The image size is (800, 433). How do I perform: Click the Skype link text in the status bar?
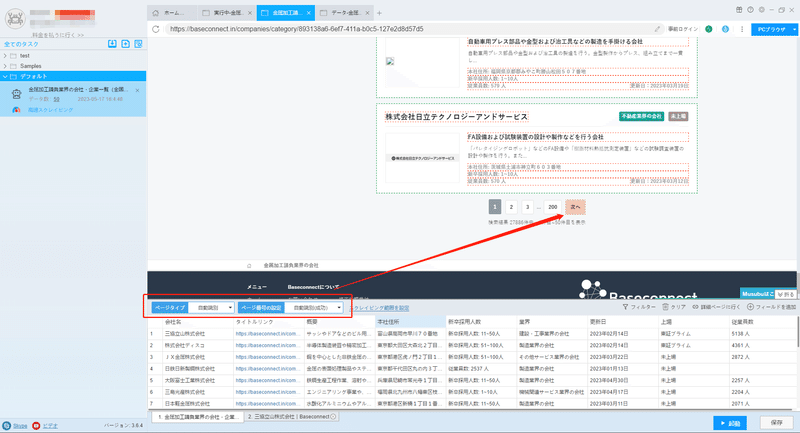point(20,425)
